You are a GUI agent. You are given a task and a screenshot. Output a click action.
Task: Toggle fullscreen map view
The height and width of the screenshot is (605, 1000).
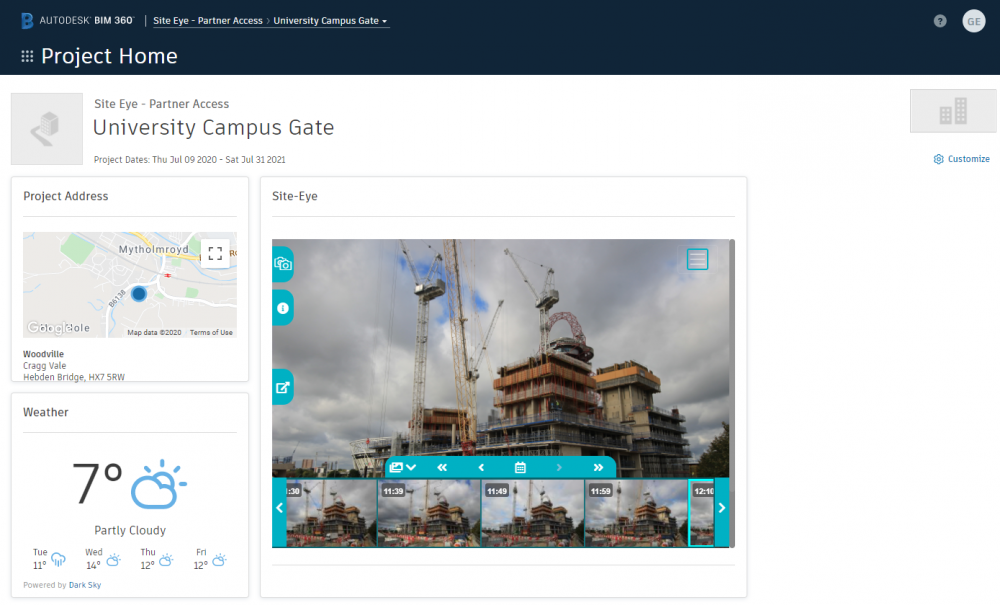point(215,253)
